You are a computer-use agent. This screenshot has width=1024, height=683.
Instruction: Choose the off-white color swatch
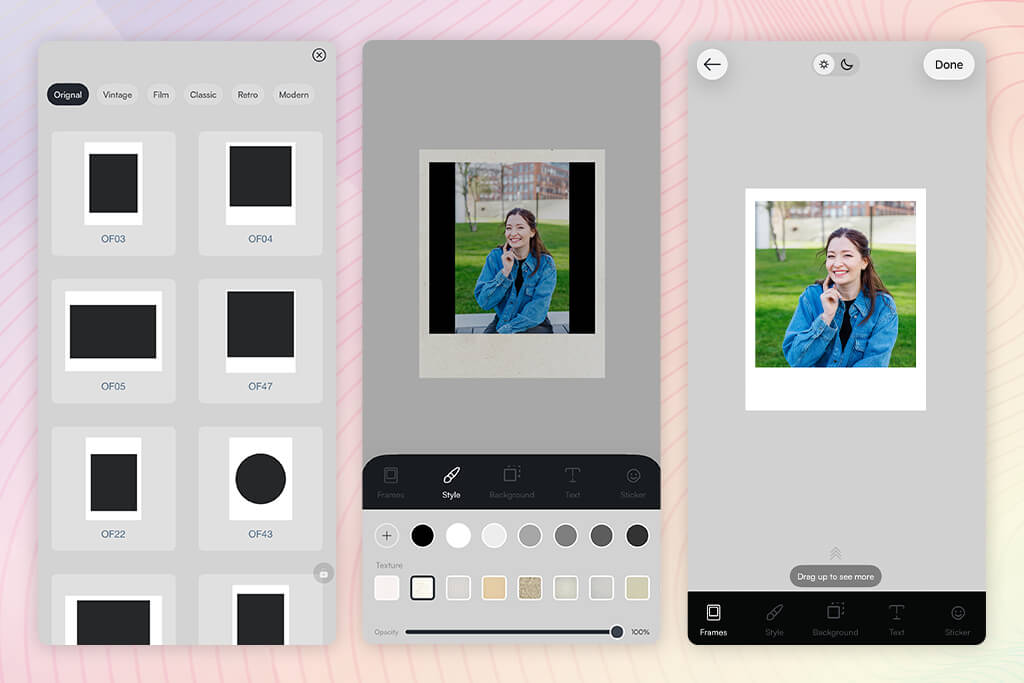pyautogui.click(x=494, y=535)
